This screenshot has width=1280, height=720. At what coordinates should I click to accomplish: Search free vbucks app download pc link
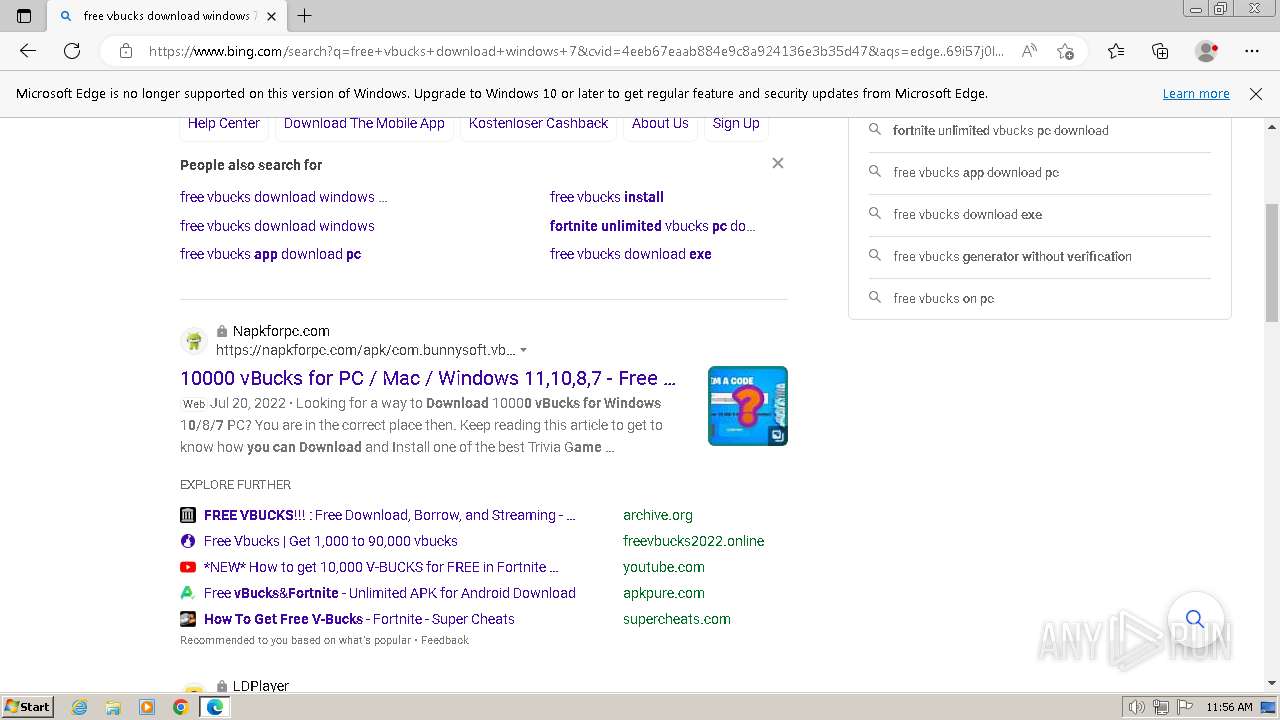(x=270, y=254)
